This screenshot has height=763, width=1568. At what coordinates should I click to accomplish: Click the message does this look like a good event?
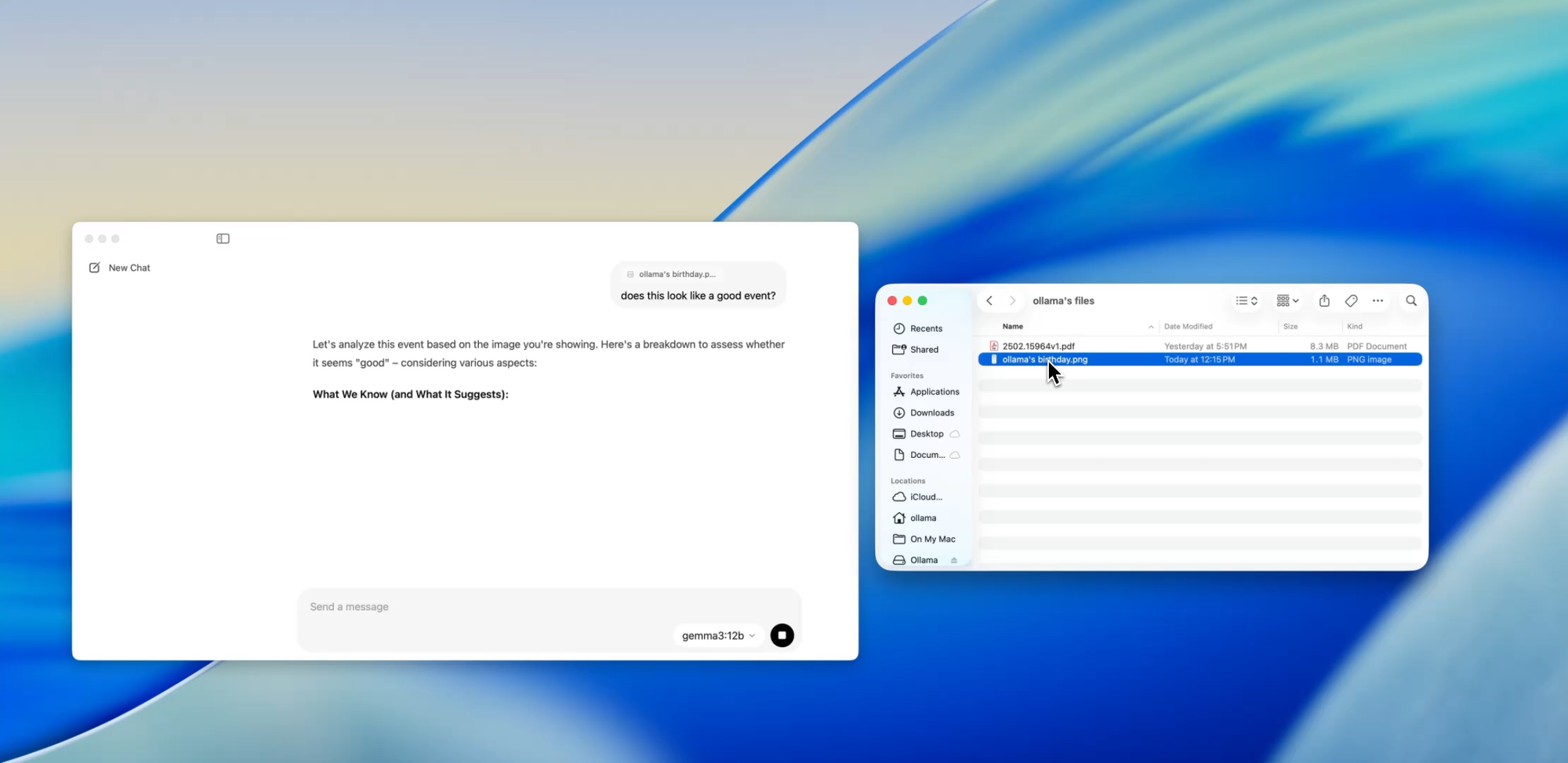click(698, 296)
